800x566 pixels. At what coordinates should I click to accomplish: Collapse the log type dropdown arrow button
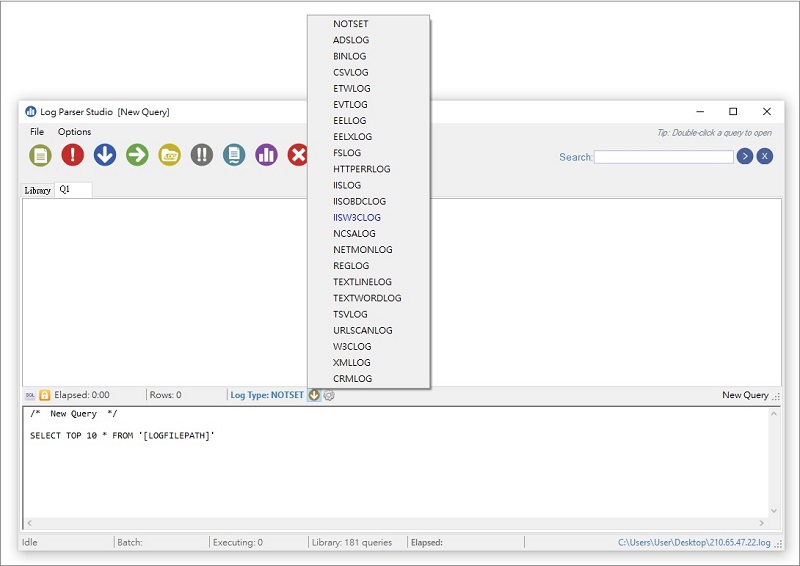314,395
